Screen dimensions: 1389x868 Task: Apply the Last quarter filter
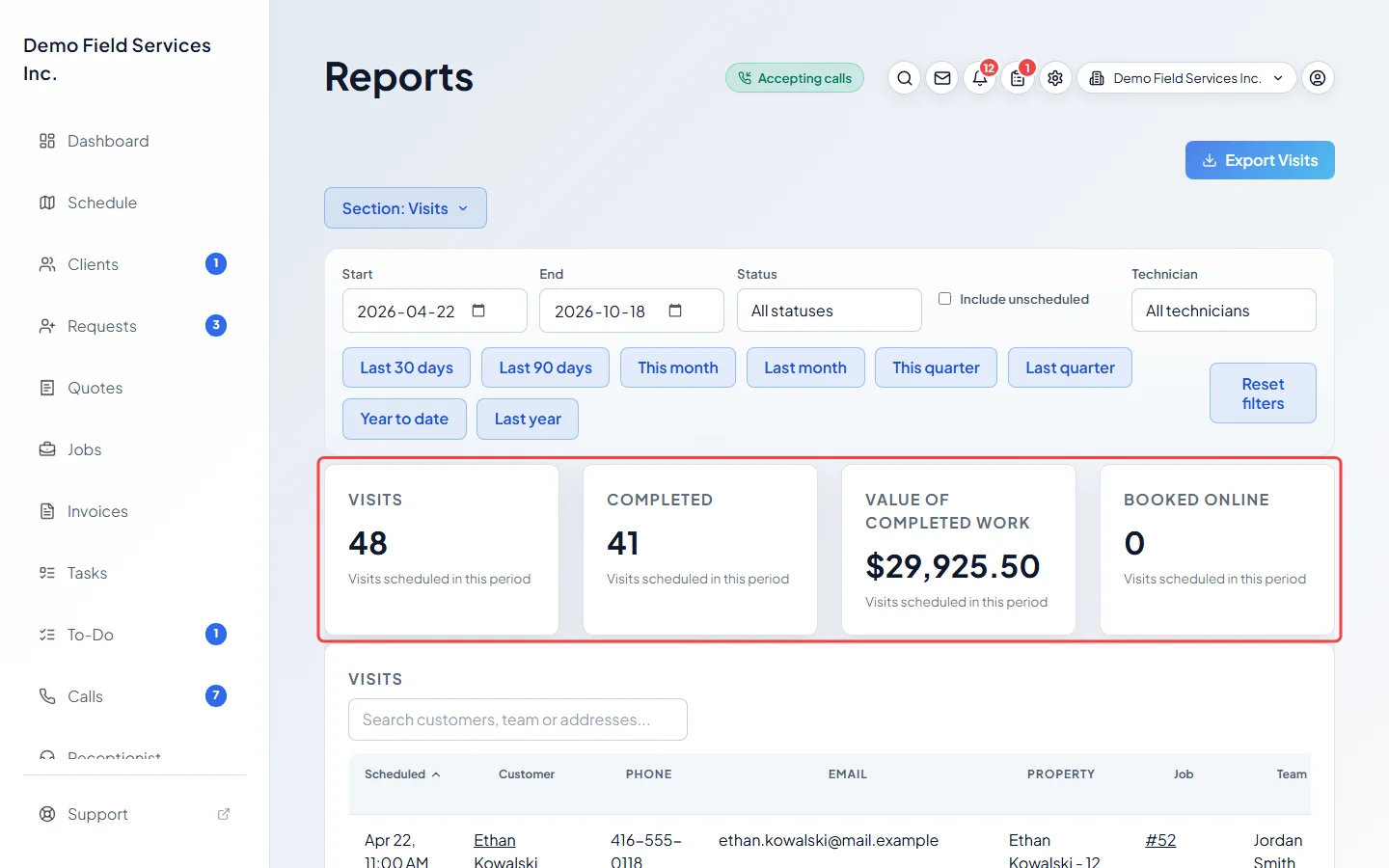coord(1070,367)
